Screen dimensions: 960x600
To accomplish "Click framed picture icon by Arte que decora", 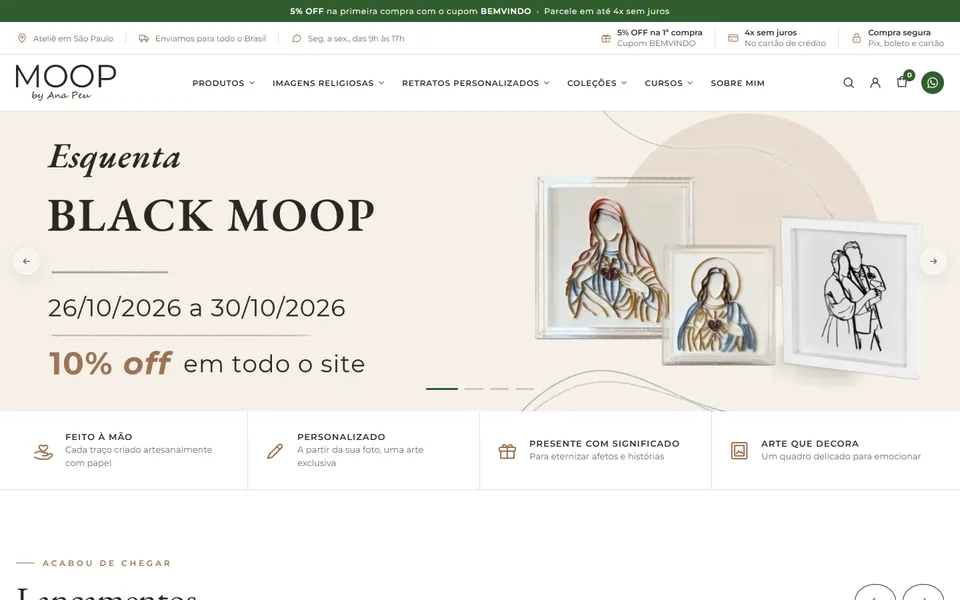I will 739,451.
